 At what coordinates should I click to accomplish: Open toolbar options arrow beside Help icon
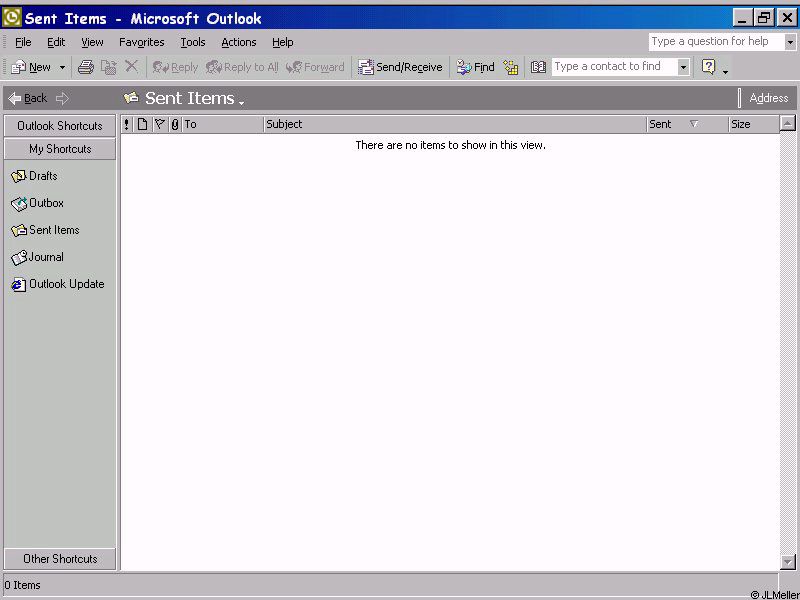pos(726,71)
